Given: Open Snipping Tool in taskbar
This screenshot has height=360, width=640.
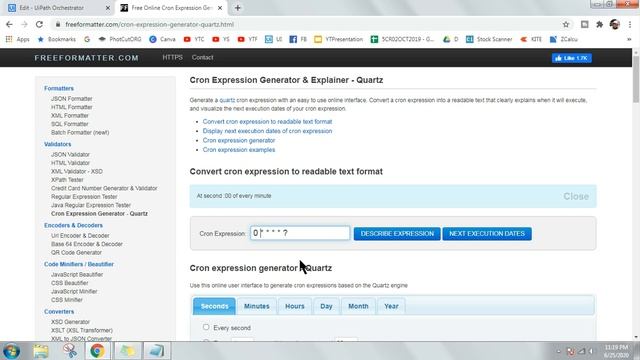Looking at the screenshot, I should click(x=70, y=351).
